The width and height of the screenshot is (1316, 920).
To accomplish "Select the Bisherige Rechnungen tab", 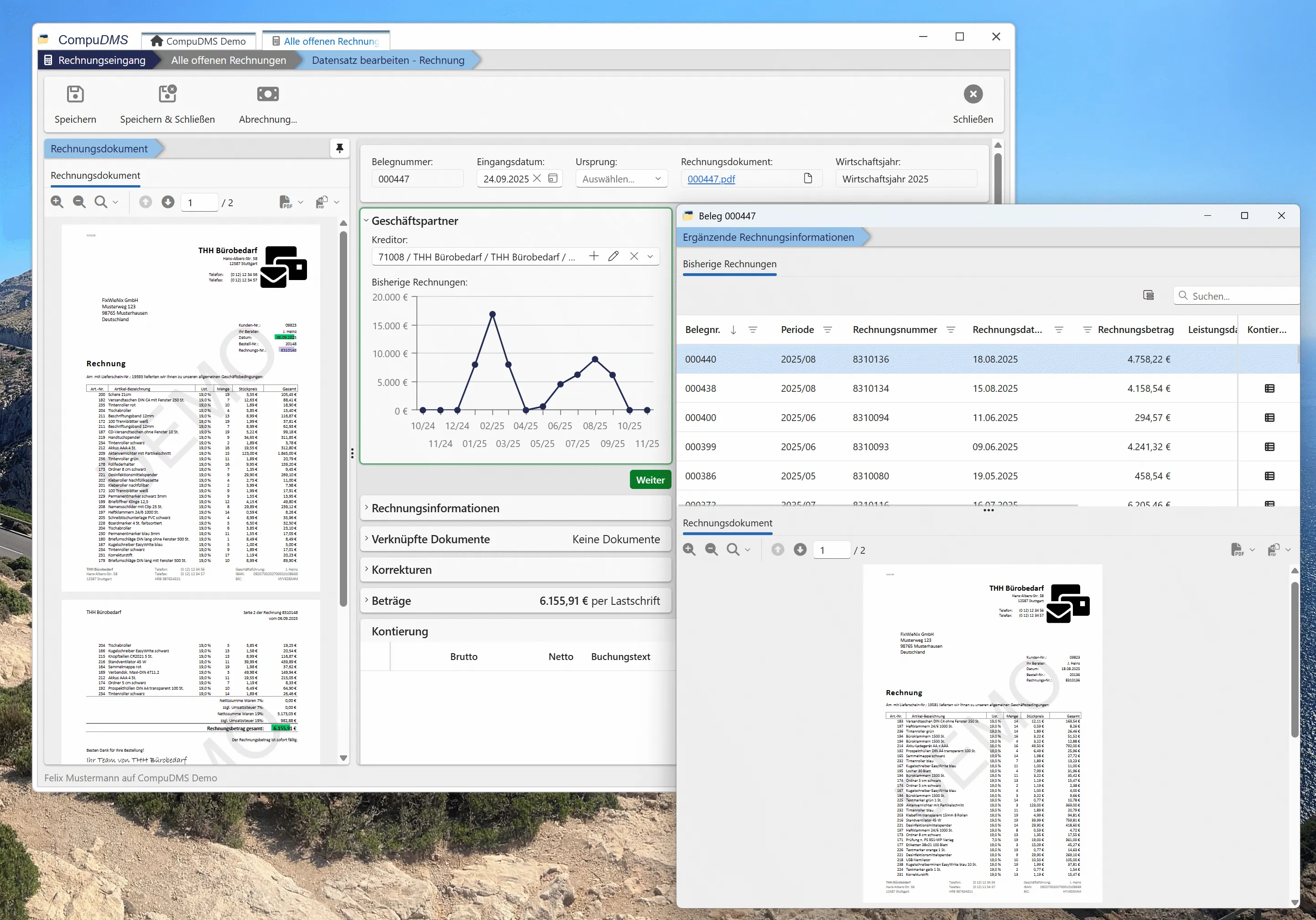I will 729,264.
